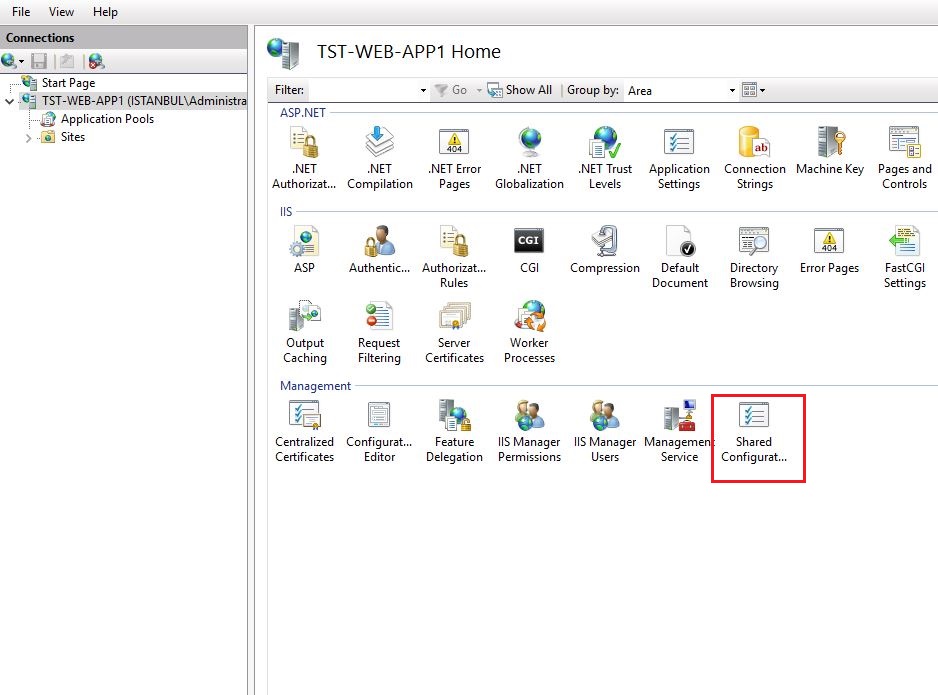Expand the Sites tree node
The image size is (938, 695).
point(28,138)
